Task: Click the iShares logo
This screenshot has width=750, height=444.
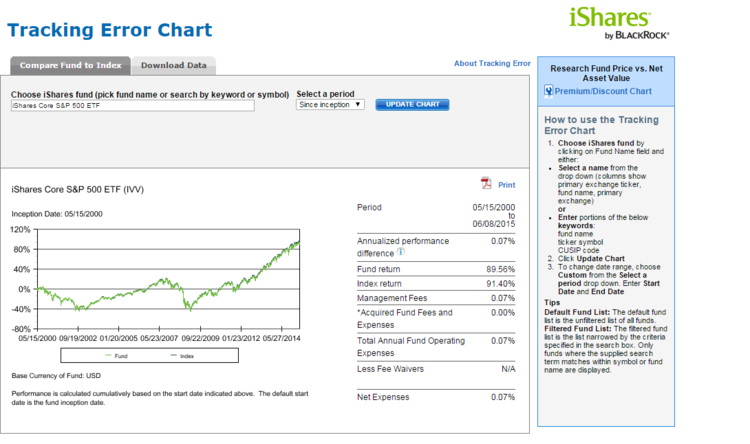Action: coord(610,17)
